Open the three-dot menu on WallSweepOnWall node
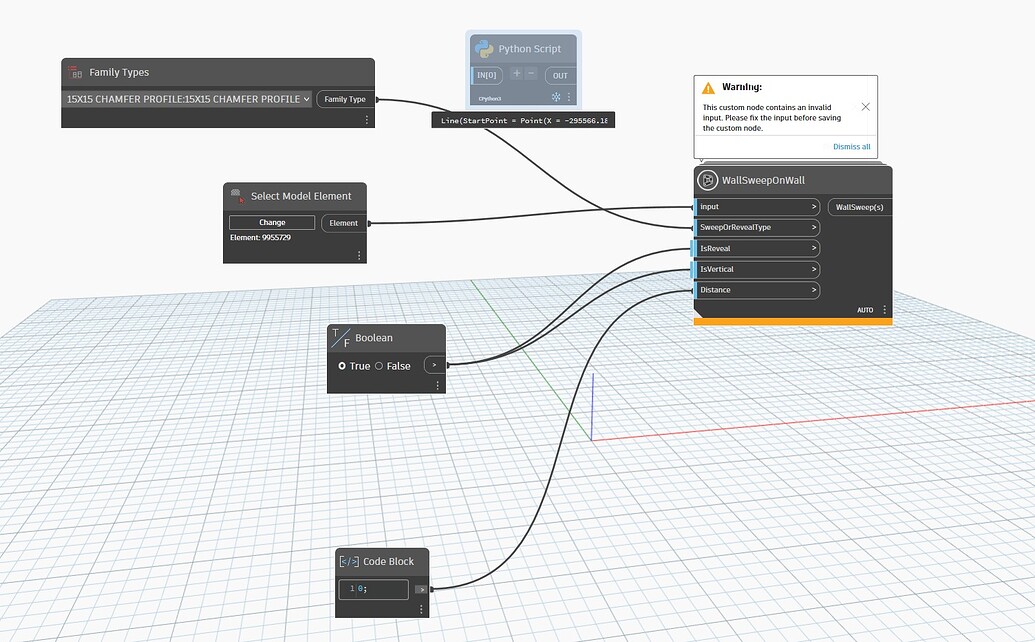Viewport: 1035px width, 642px height. (x=884, y=310)
